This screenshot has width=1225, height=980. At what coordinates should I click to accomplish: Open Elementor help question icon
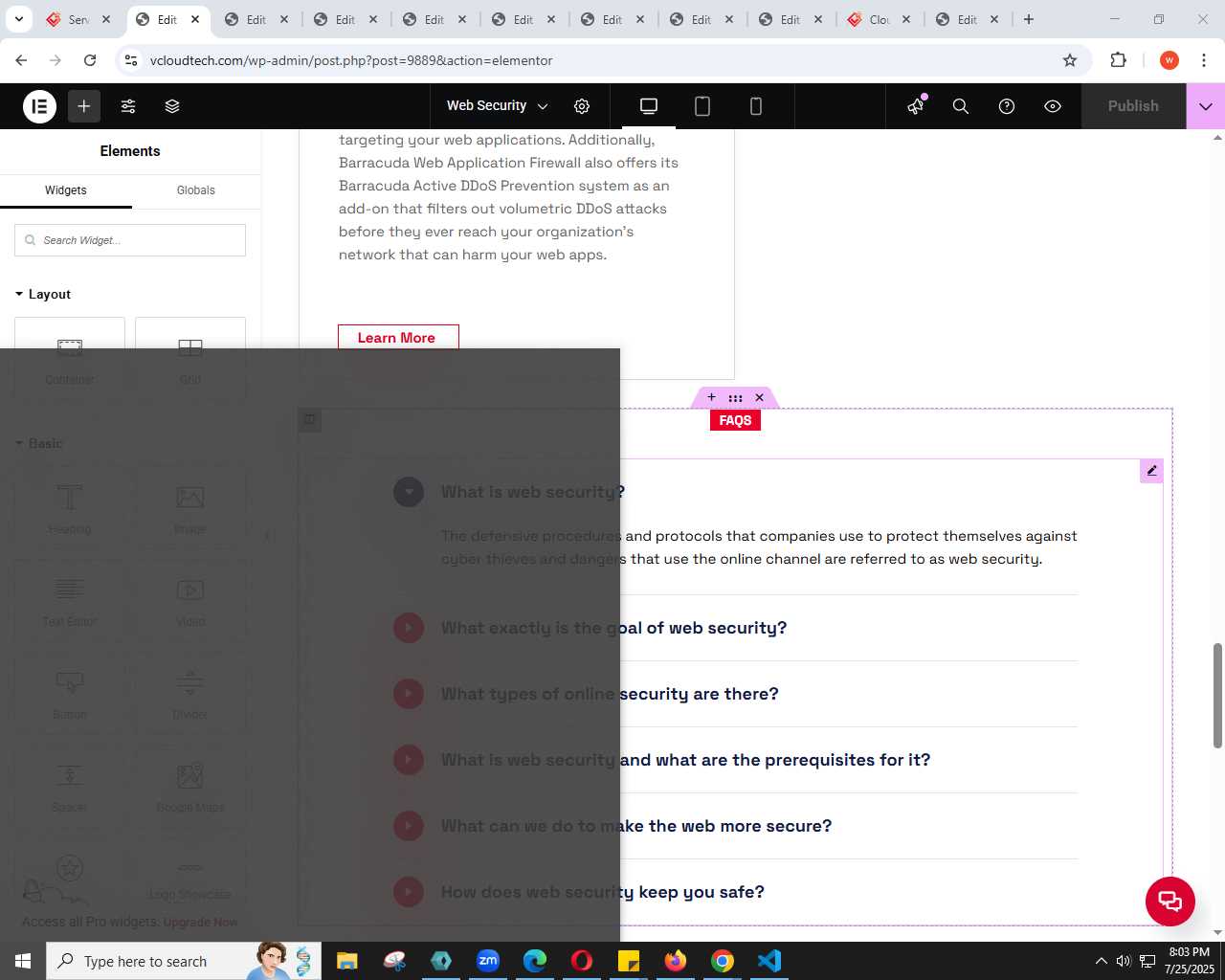click(x=1007, y=106)
